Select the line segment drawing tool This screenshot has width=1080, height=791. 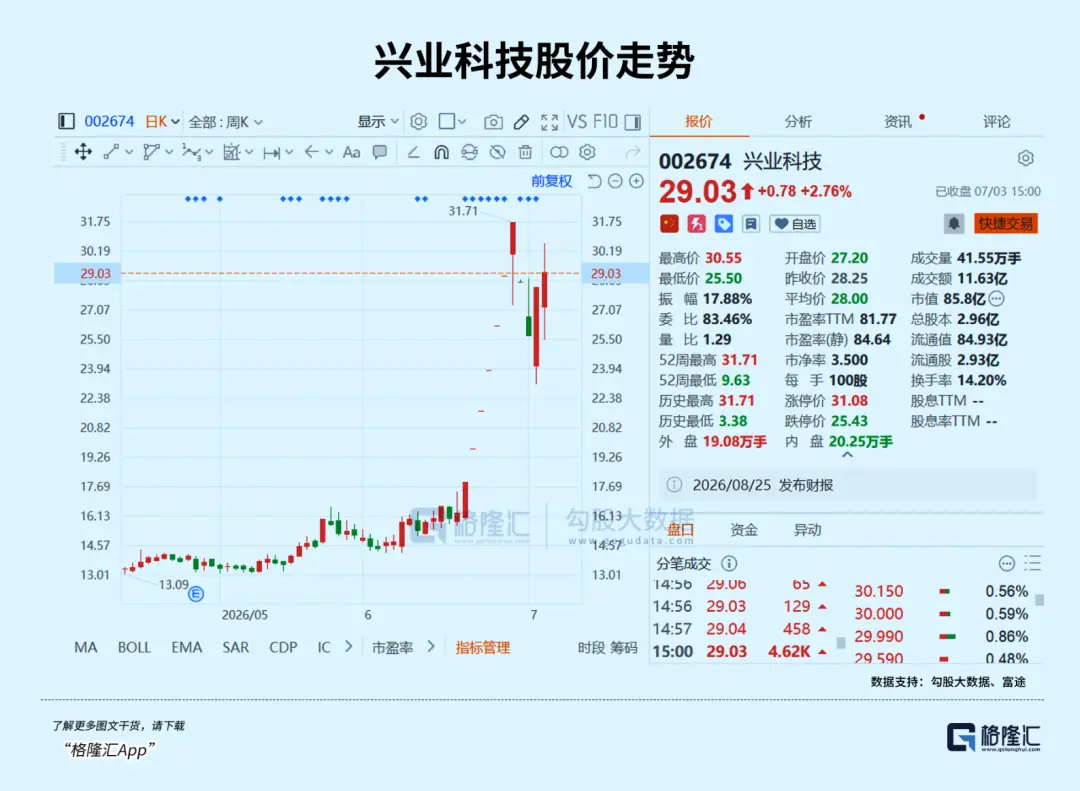pos(111,152)
